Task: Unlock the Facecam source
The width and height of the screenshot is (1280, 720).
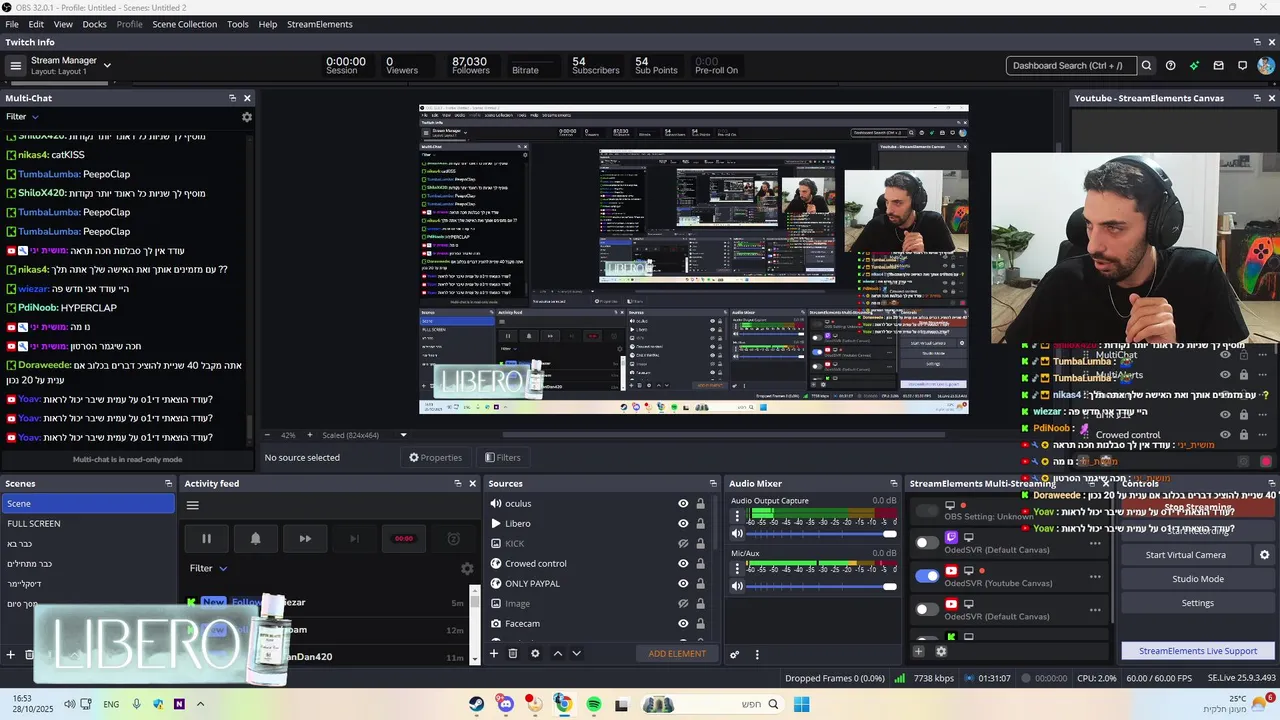Action: (x=700, y=624)
